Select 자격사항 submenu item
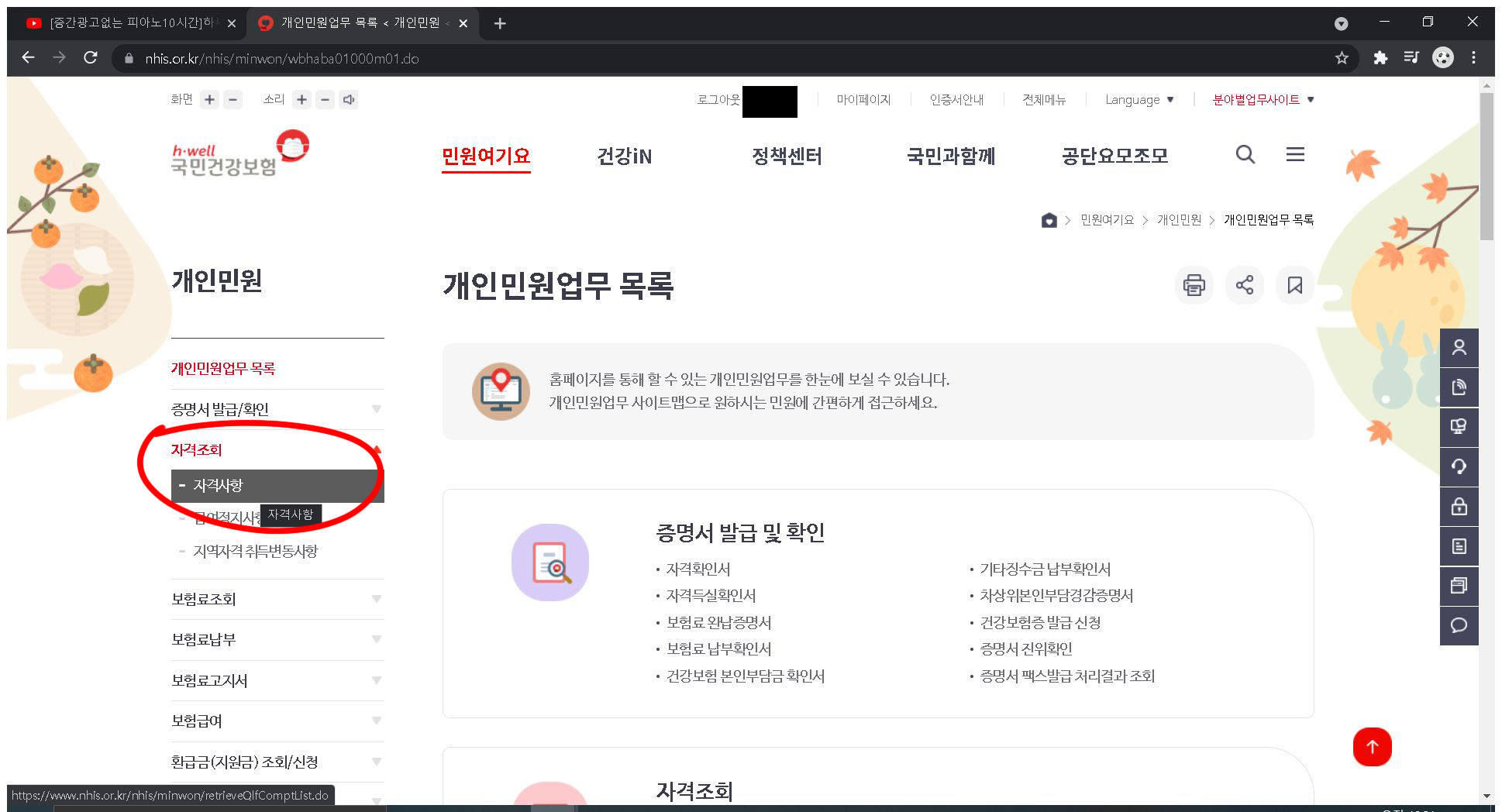Image resolution: width=1502 pixels, height=812 pixels. 277,486
